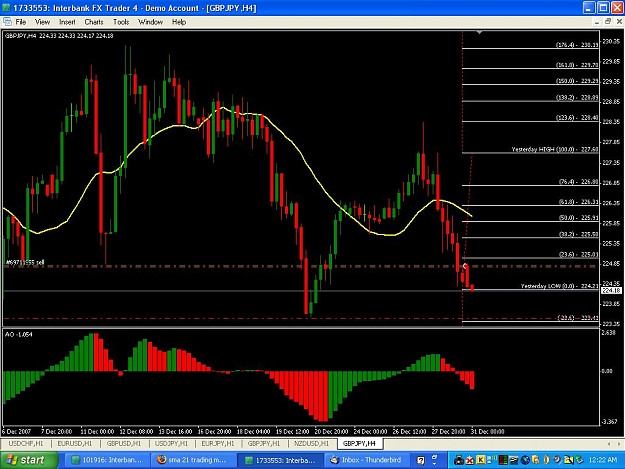The width and height of the screenshot is (625, 469).
Task: Click the blue globe tray icon
Action: (x=525, y=460)
